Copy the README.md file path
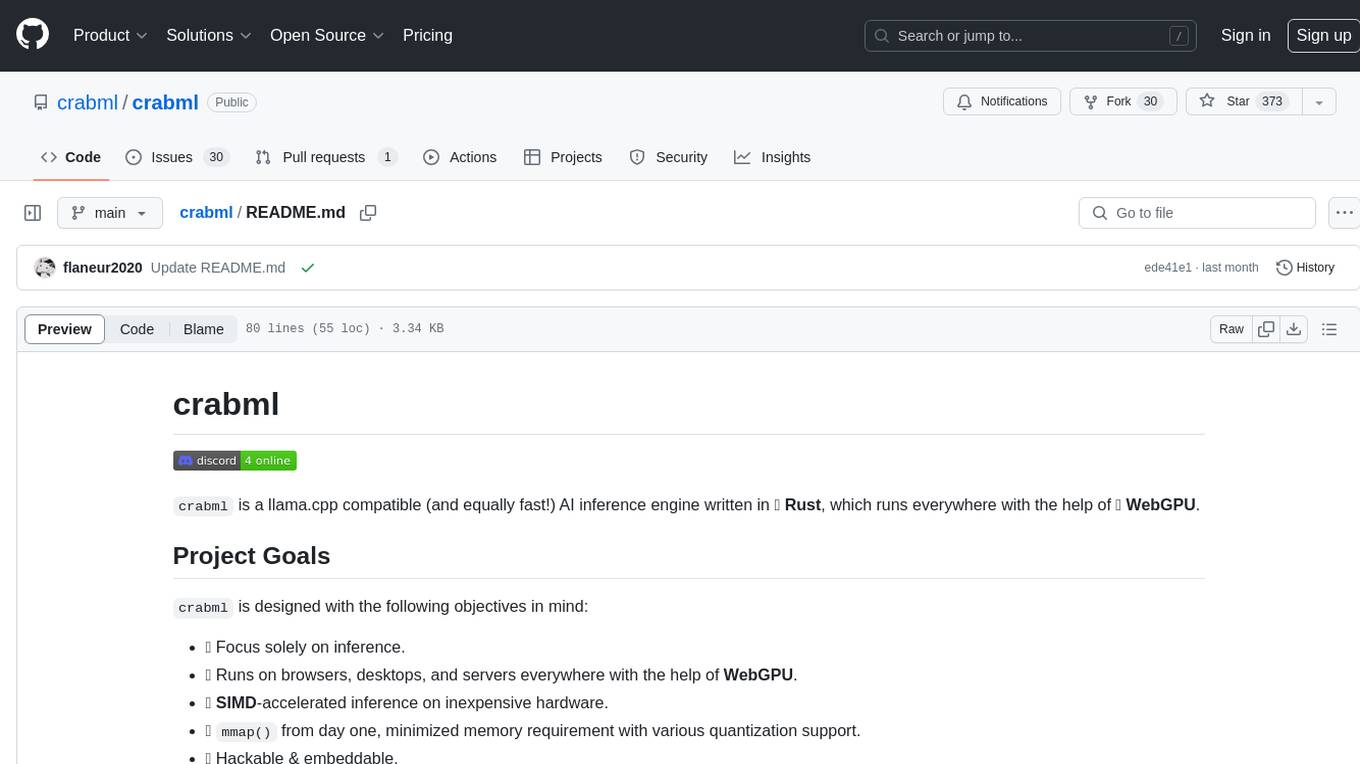Screen dimensions: 1360x764 pos(368,212)
